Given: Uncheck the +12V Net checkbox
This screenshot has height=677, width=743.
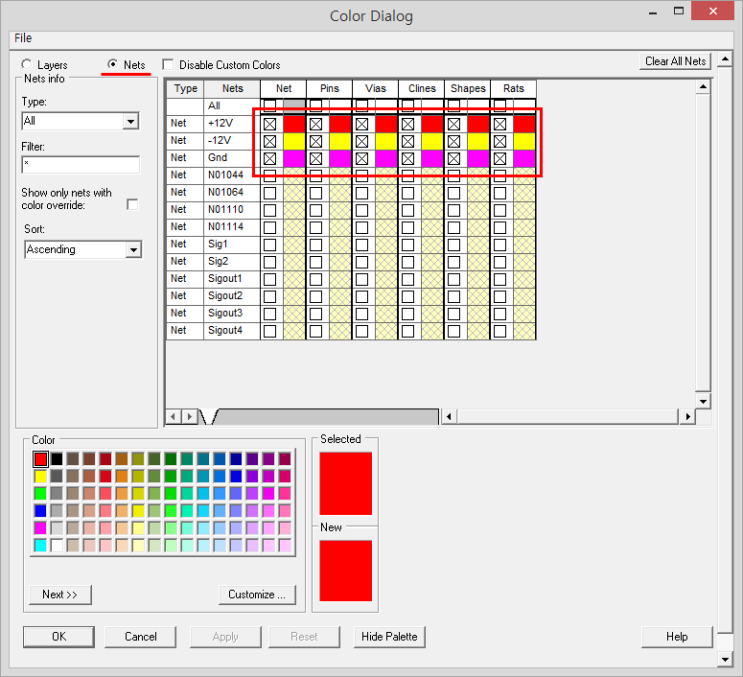Looking at the screenshot, I should [270, 124].
